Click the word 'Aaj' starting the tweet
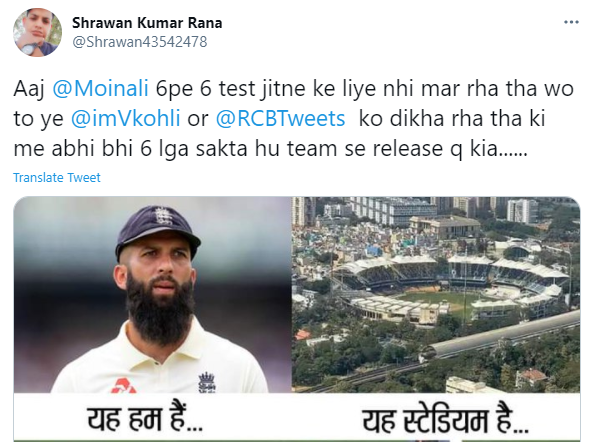The height and width of the screenshot is (442, 596). pos(29,89)
